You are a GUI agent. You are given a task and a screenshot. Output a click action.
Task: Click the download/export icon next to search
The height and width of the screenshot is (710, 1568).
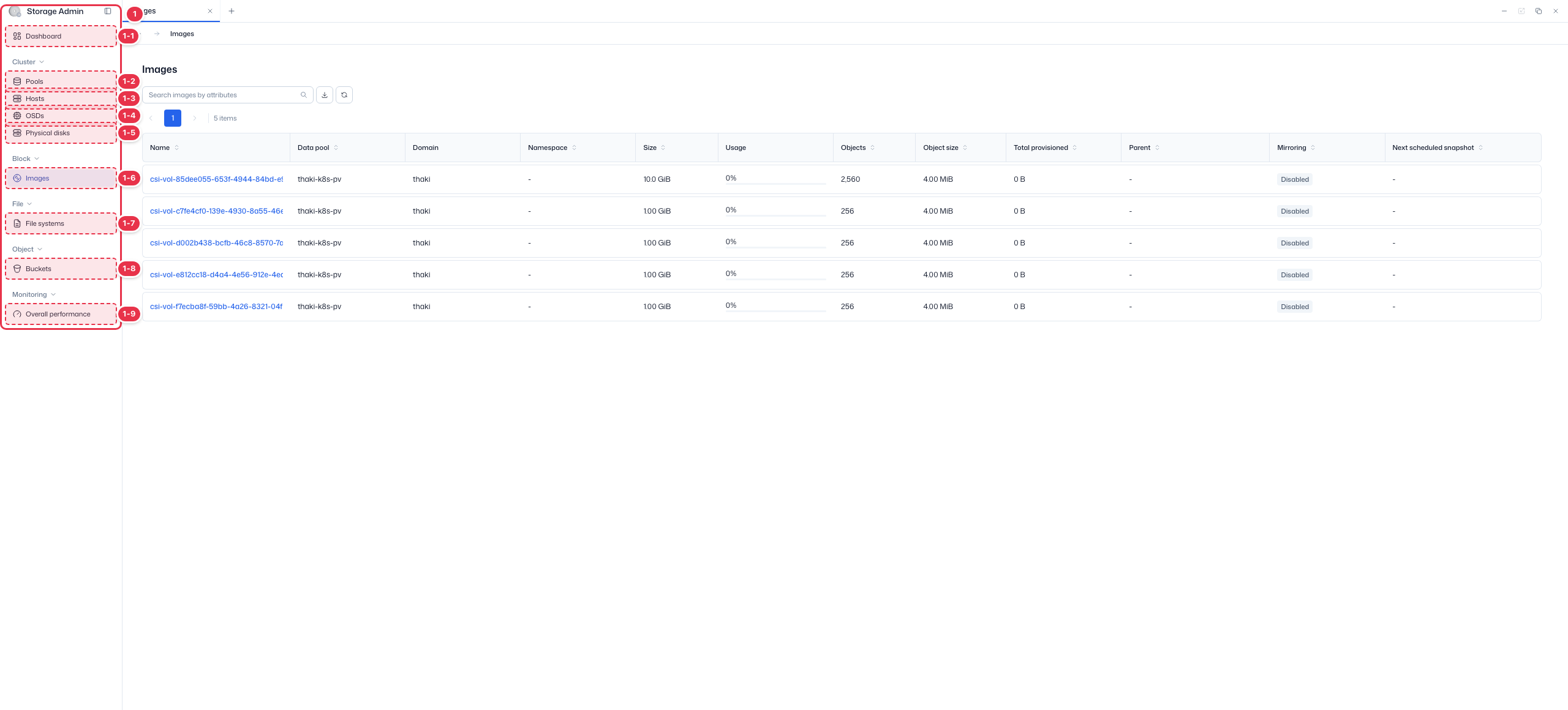325,95
